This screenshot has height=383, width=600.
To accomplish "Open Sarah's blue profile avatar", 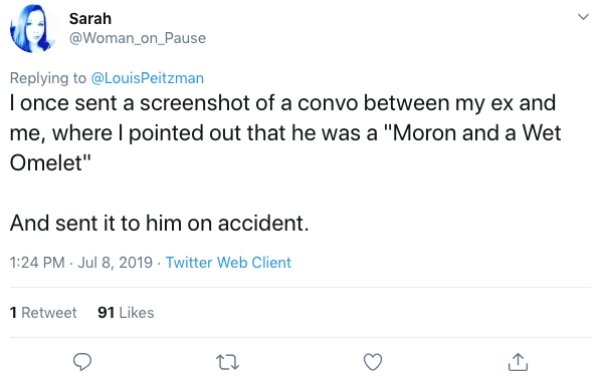I will (33, 29).
